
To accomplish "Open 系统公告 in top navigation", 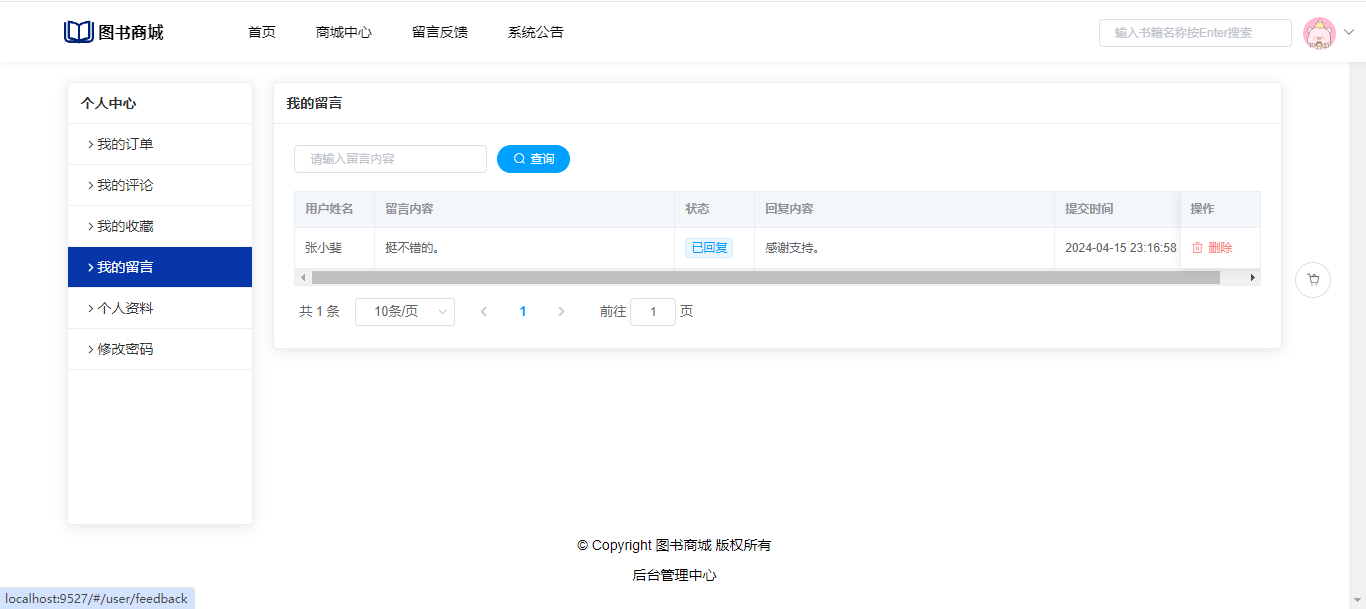I will click(x=535, y=32).
